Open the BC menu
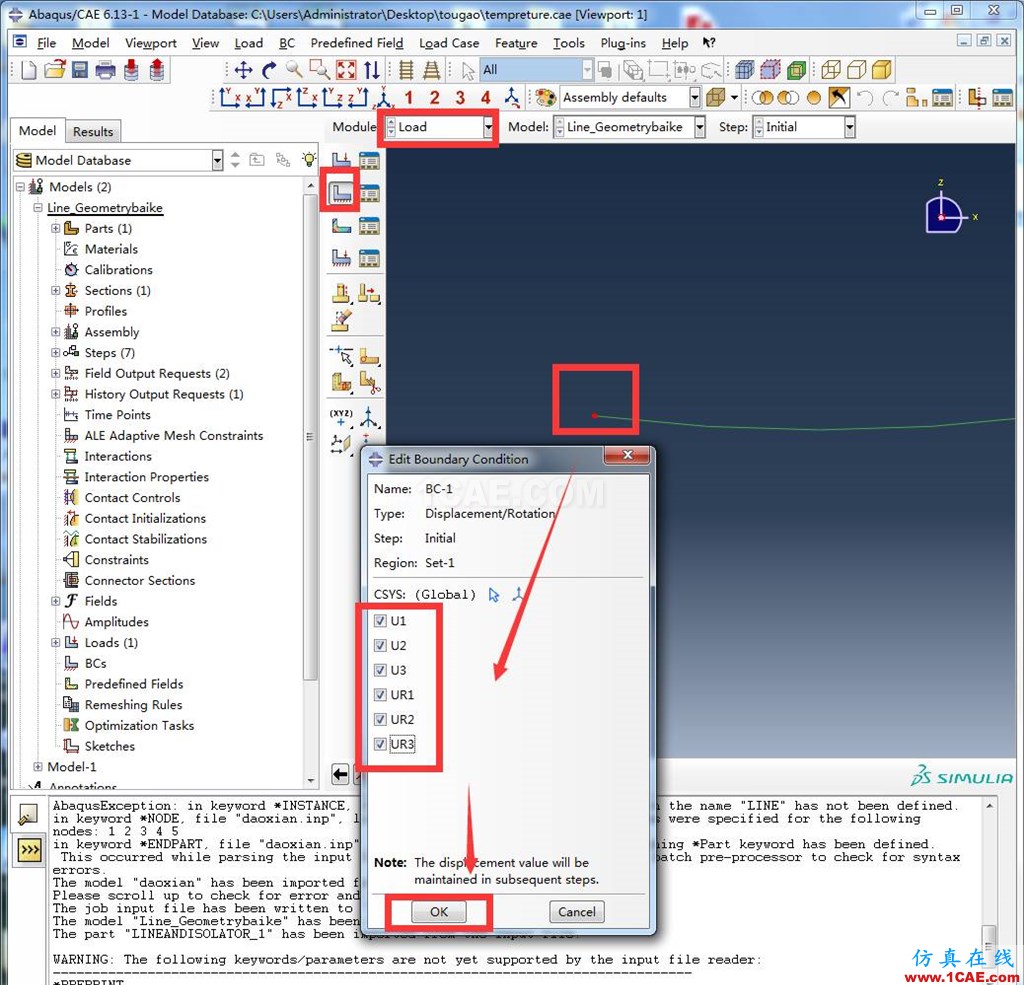The width and height of the screenshot is (1024, 985). 287,43
